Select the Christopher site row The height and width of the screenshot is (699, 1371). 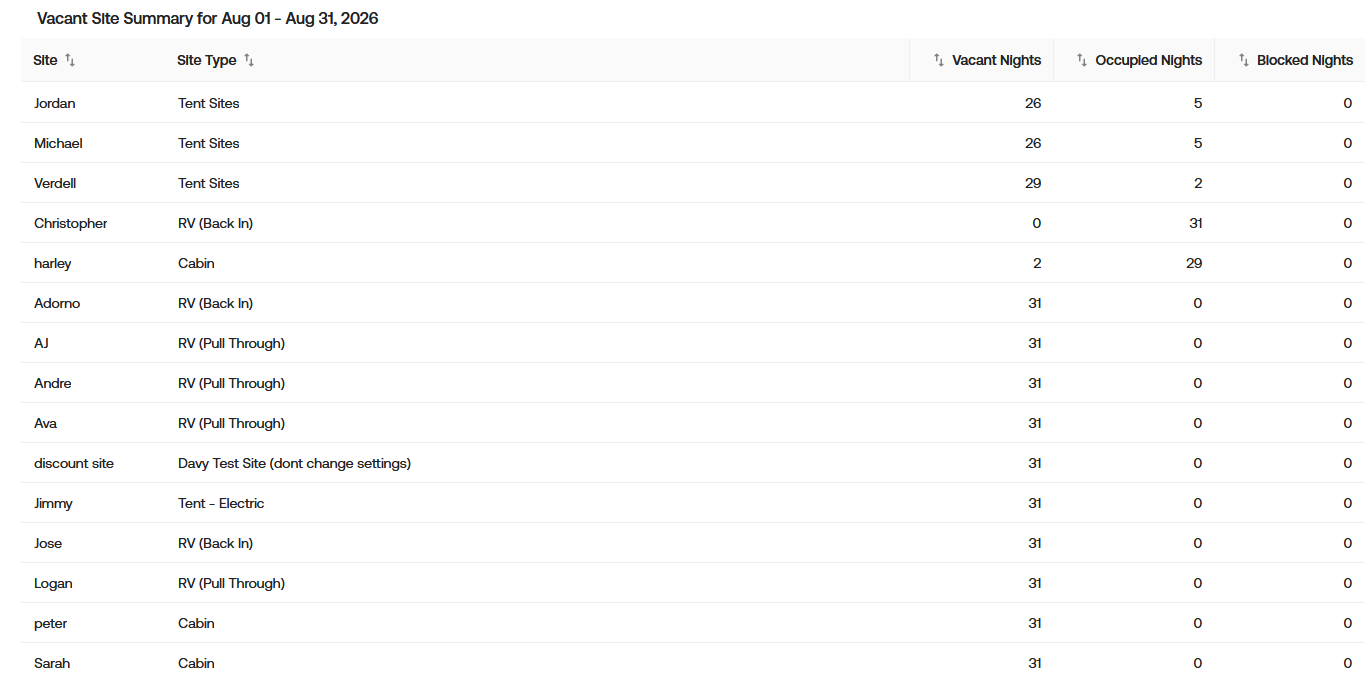click(x=692, y=223)
